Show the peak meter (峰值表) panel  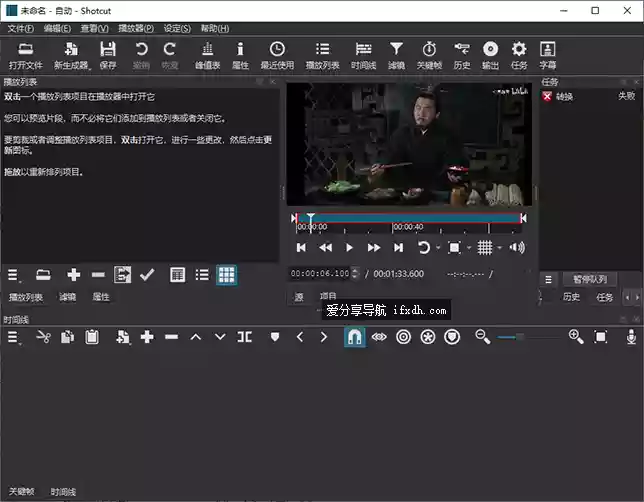[x=207, y=55]
